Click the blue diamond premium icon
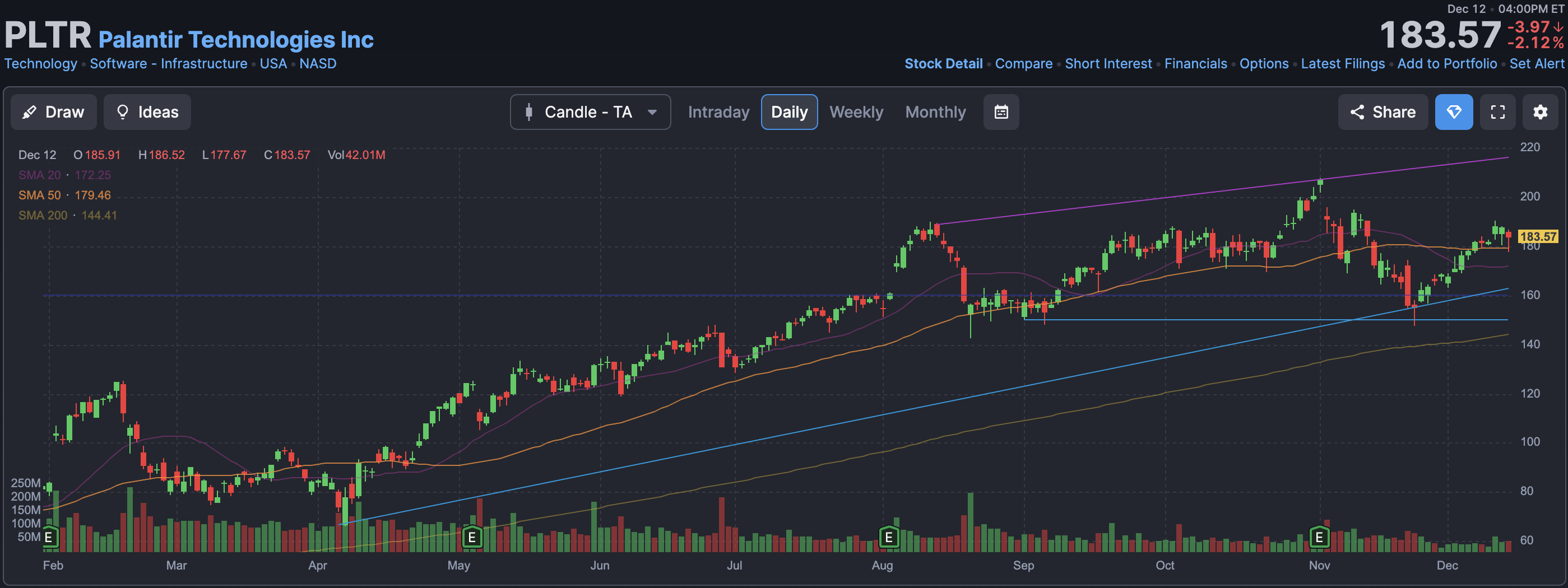 1454,112
